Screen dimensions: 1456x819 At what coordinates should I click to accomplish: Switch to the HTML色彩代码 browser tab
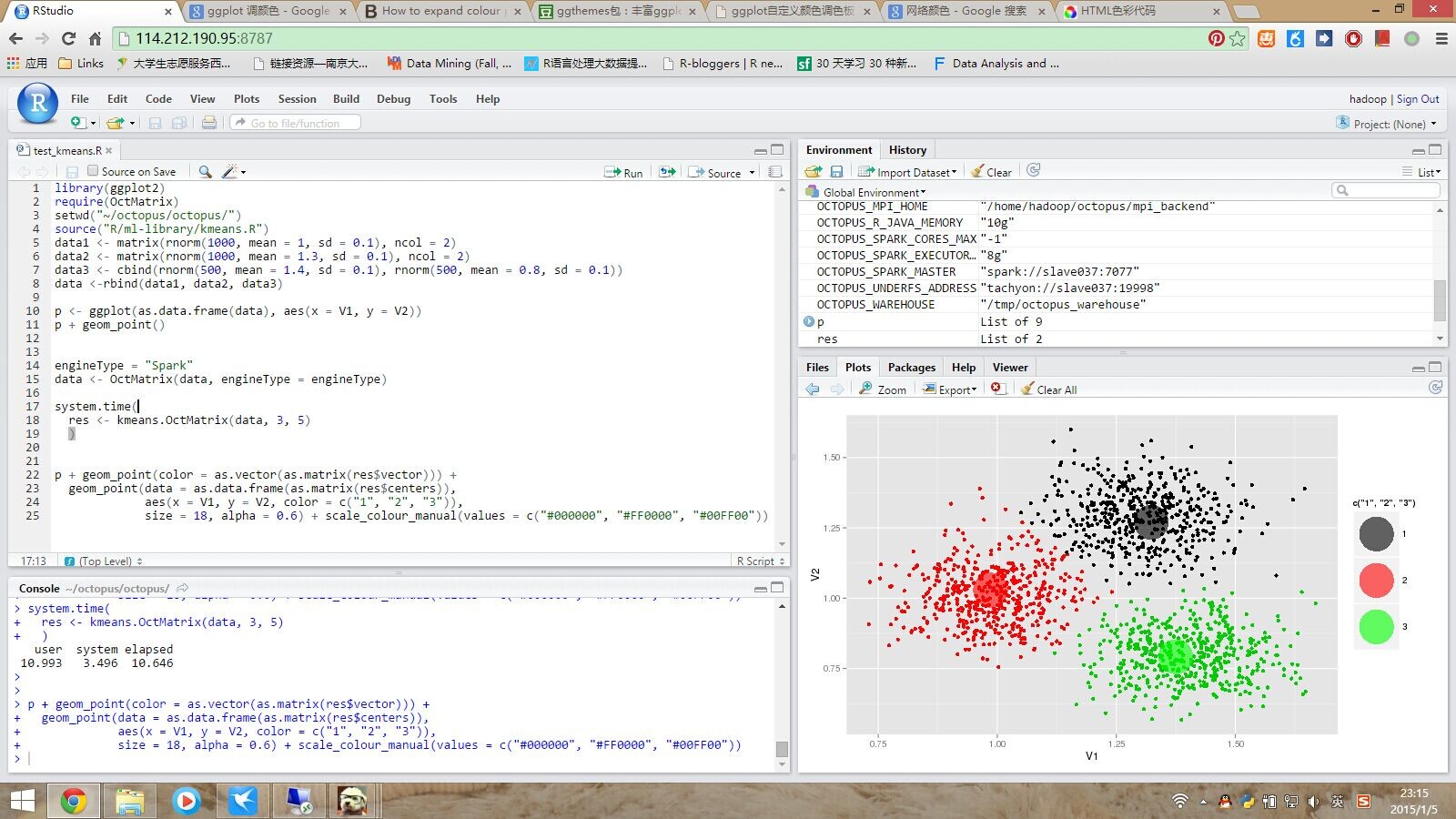[x=1143, y=12]
